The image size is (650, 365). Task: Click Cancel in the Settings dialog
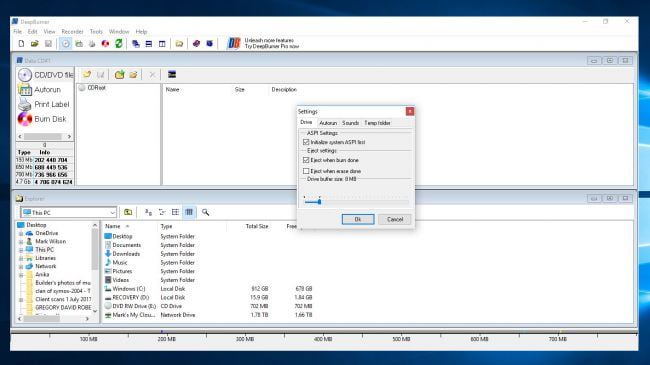pos(395,219)
